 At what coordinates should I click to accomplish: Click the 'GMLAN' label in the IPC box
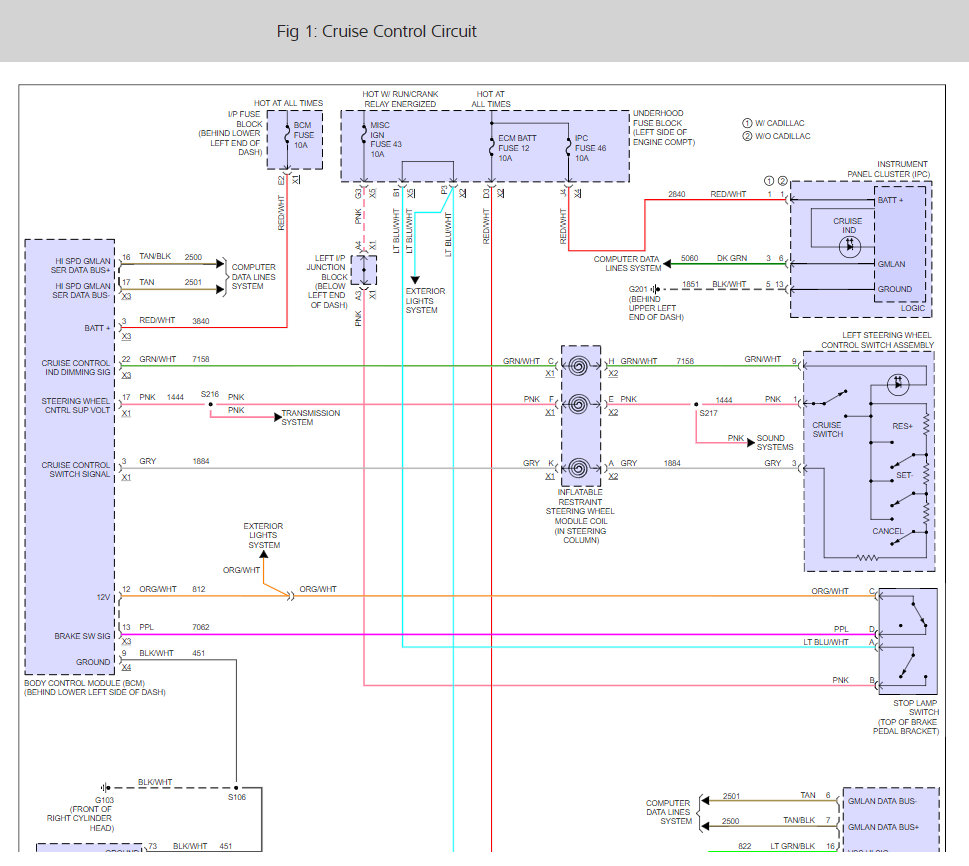click(x=891, y=264)
